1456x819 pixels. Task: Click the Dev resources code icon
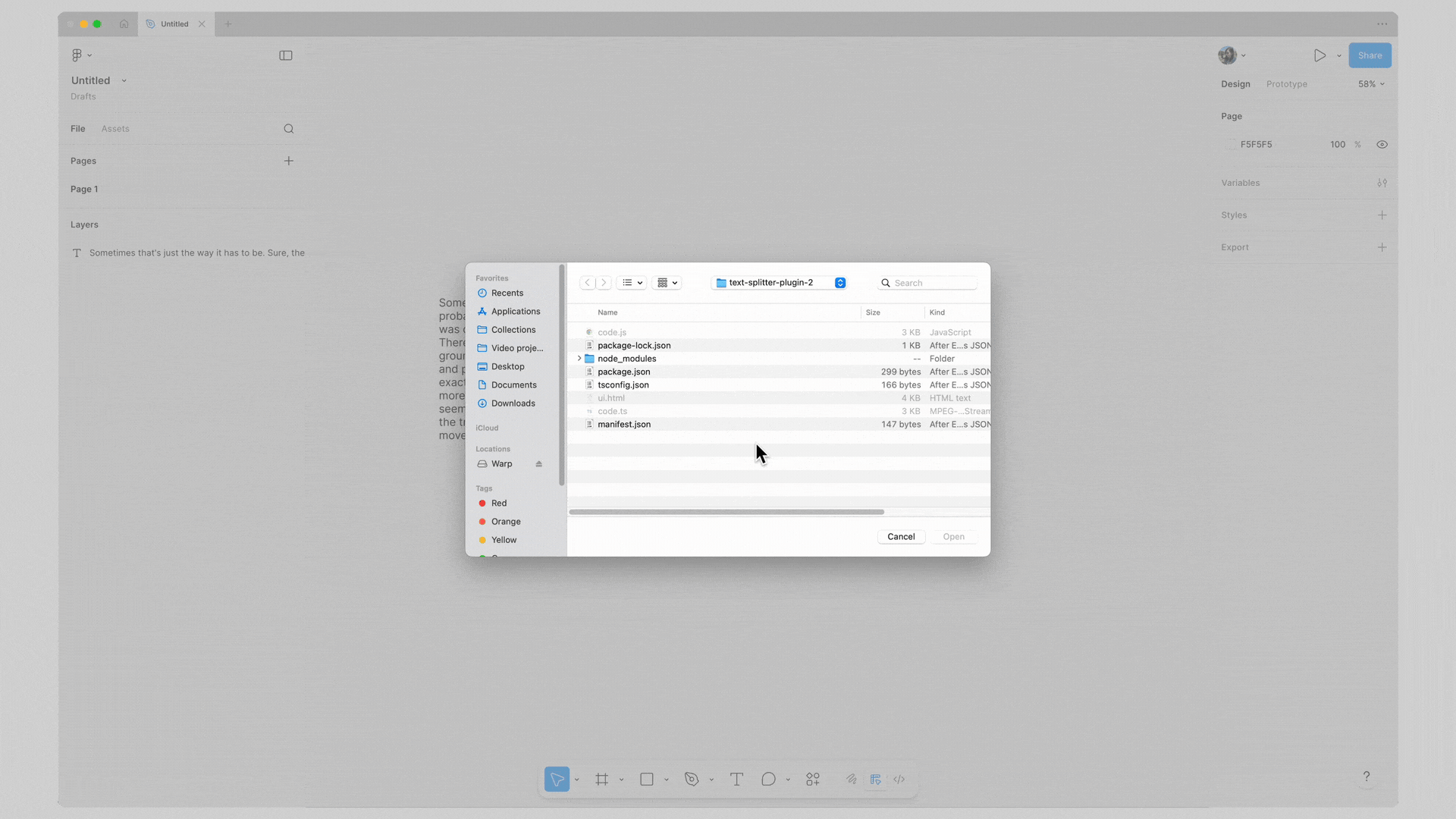click(x=899, y=779)
